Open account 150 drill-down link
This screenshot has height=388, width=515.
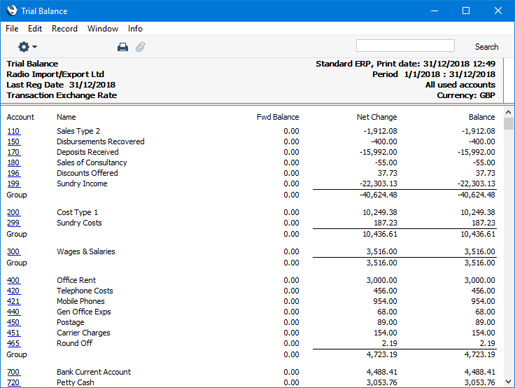pyautogui.click(x=14, y=142)
